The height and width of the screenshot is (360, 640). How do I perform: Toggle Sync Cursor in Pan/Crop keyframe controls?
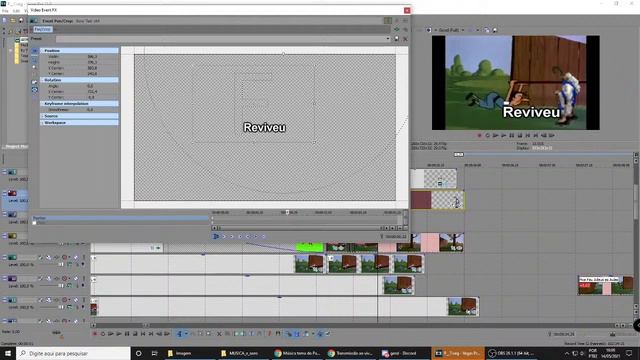216,236
